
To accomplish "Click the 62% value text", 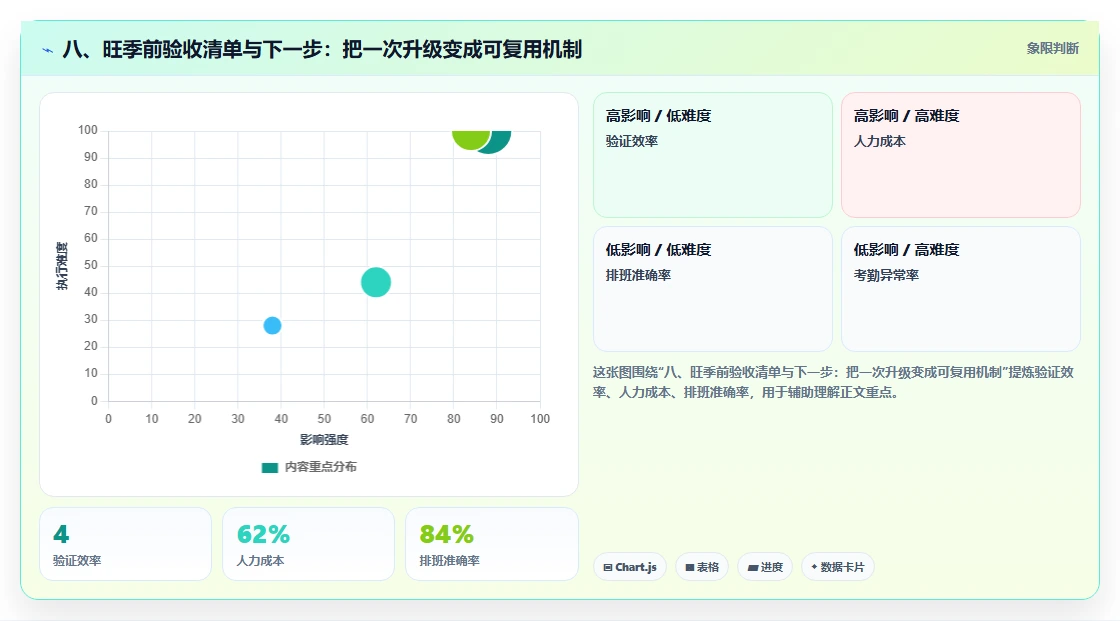I will click(x=263, y=535).
